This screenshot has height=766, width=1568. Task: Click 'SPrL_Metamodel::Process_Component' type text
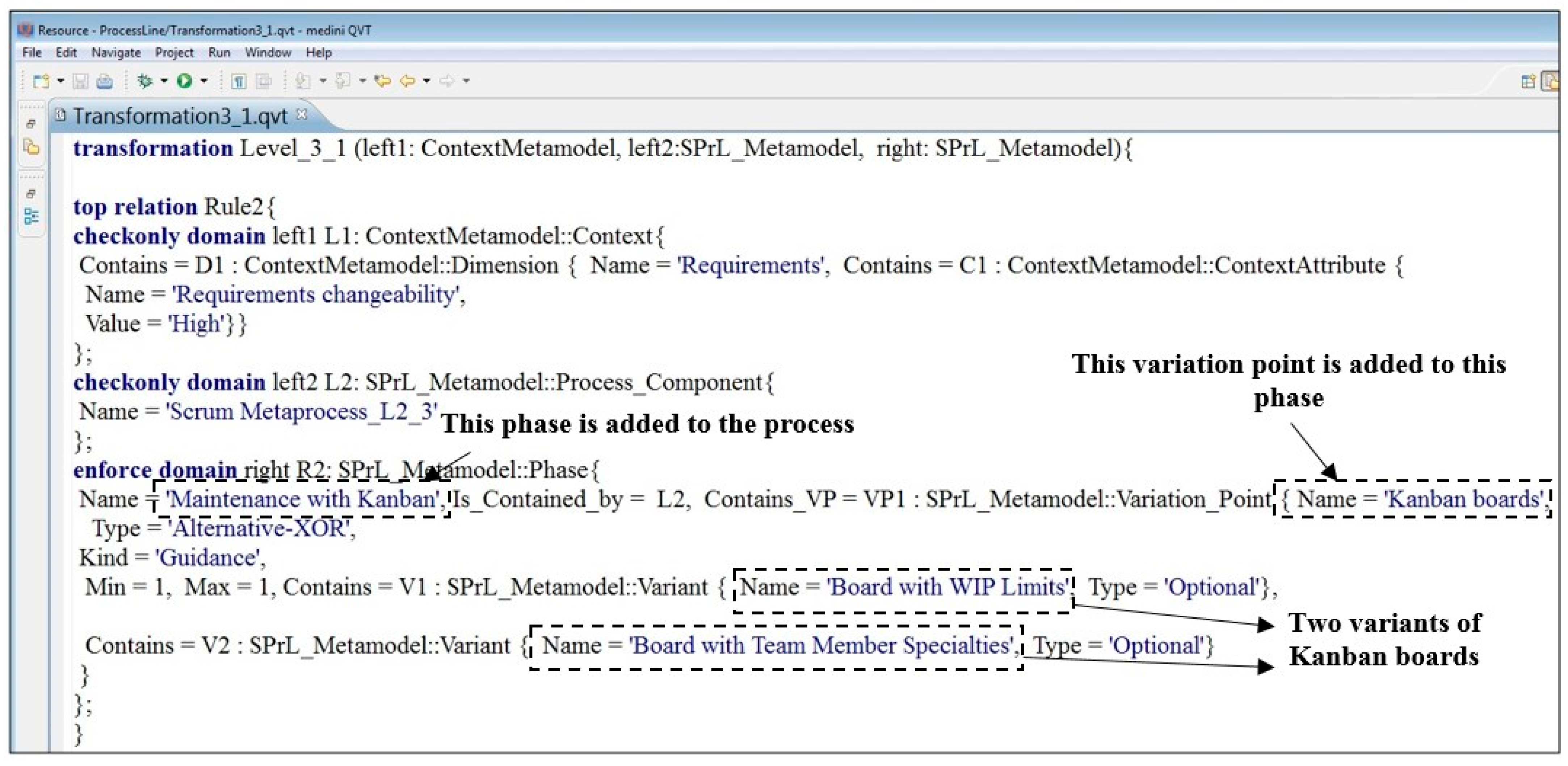[x=564, y=383]
